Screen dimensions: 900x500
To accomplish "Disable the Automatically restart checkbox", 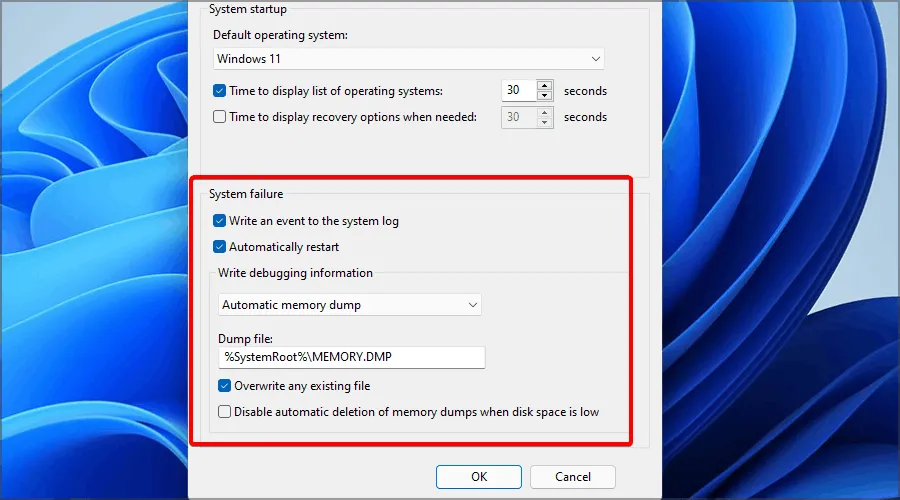I will click(220, 247).
